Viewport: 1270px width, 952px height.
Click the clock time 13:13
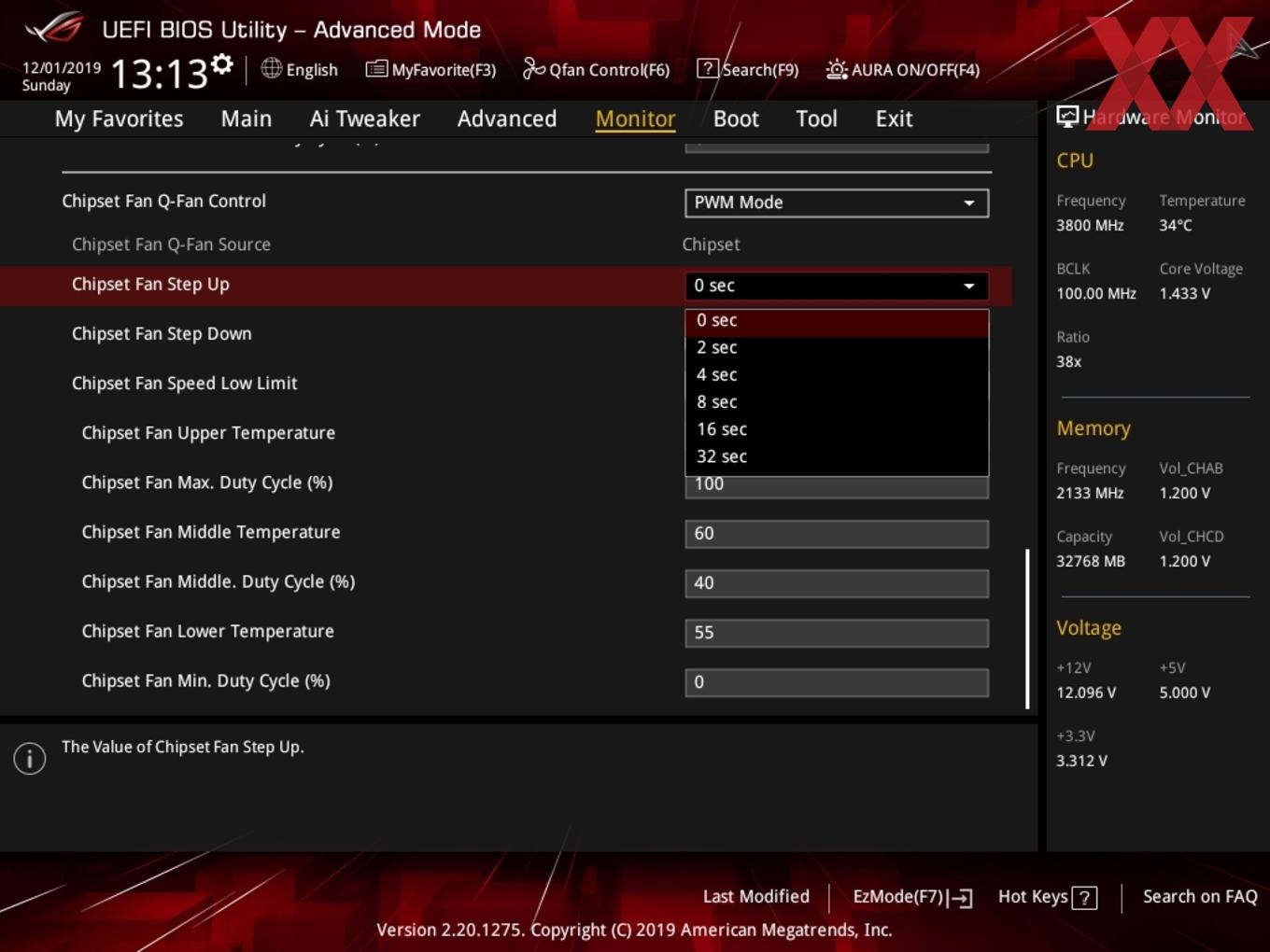(x=159, y=74)
